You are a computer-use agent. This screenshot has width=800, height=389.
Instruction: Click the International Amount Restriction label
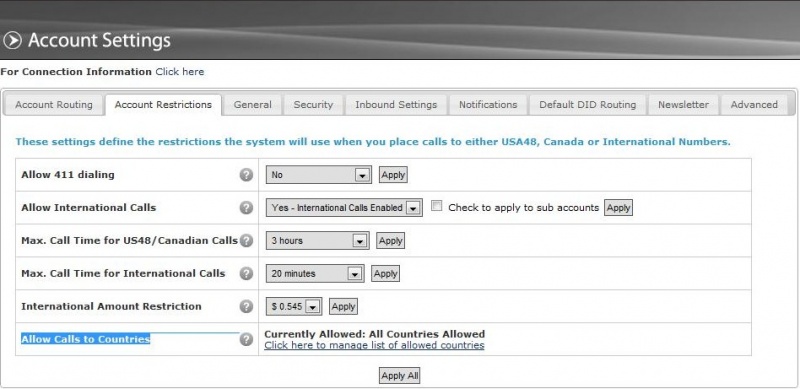coord(111,306)
